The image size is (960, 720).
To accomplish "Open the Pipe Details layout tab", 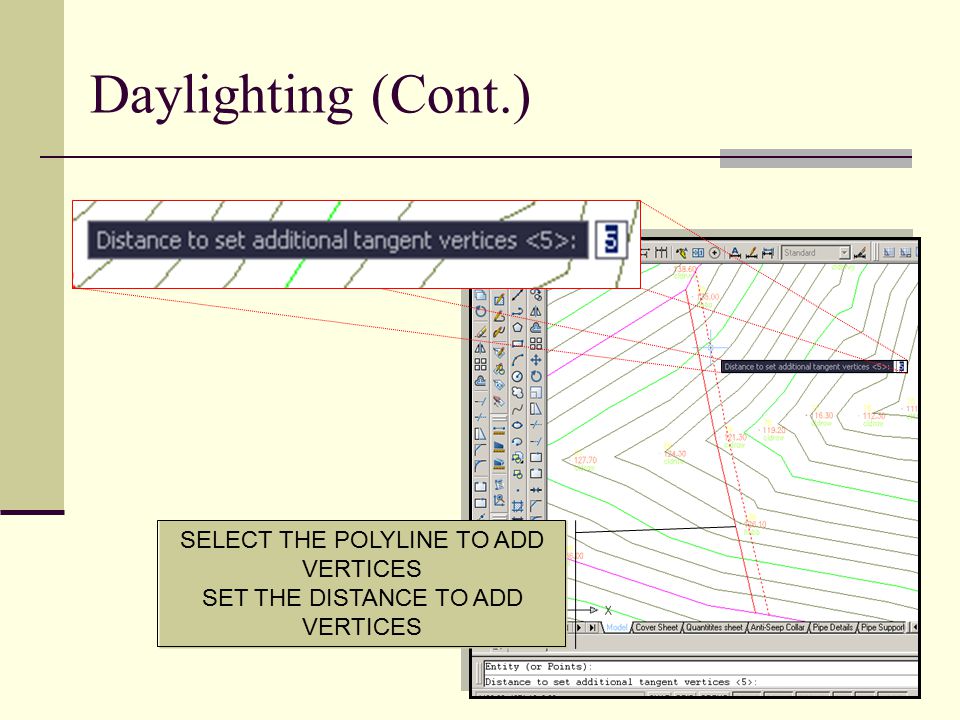I will [x=833, y=628].
